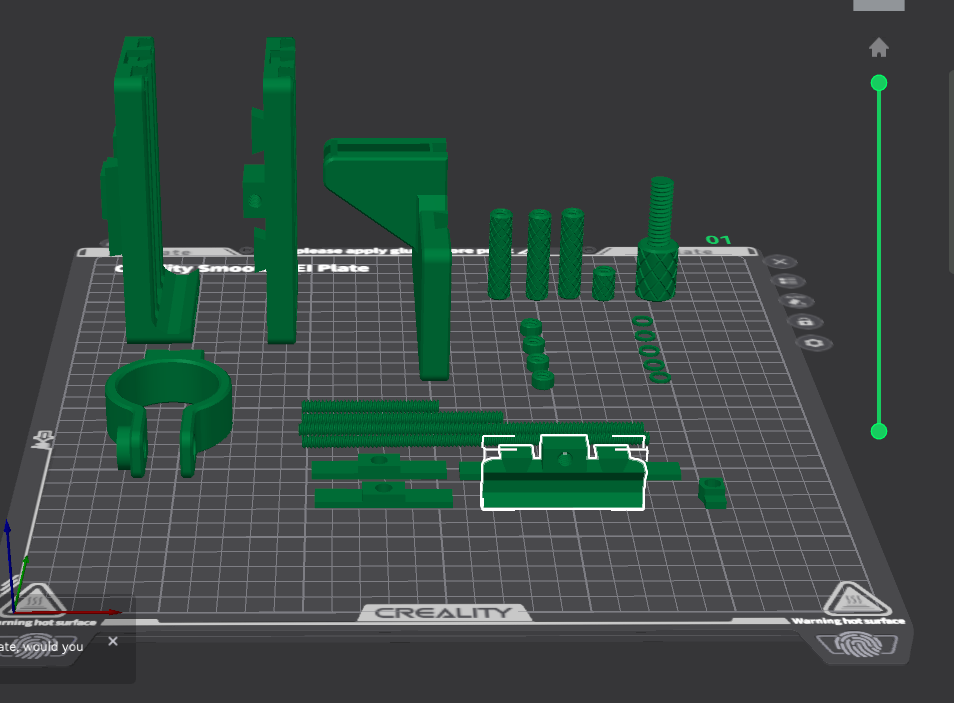Select the small cube with hole

coord(712,492)
